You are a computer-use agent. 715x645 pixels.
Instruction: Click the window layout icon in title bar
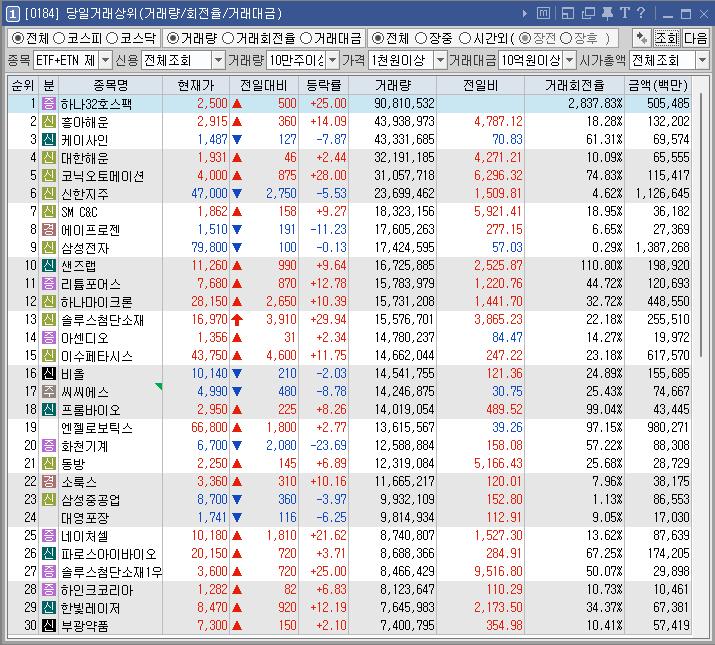(x=568, y=14)
